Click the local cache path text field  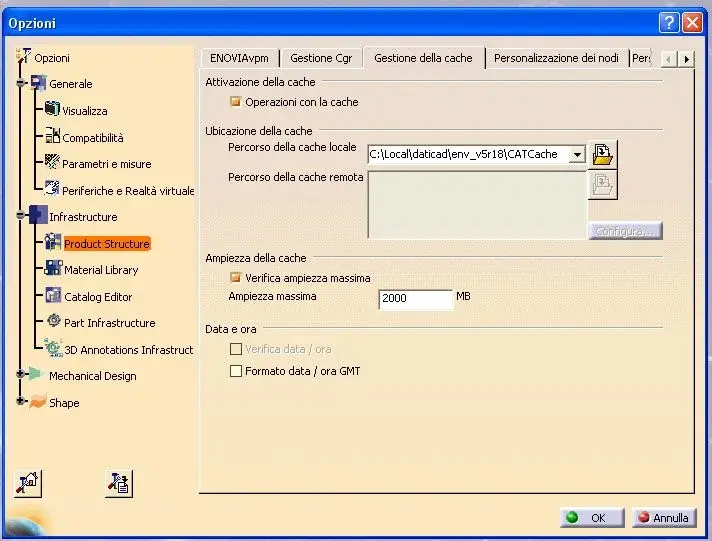(x=469, y=154)
